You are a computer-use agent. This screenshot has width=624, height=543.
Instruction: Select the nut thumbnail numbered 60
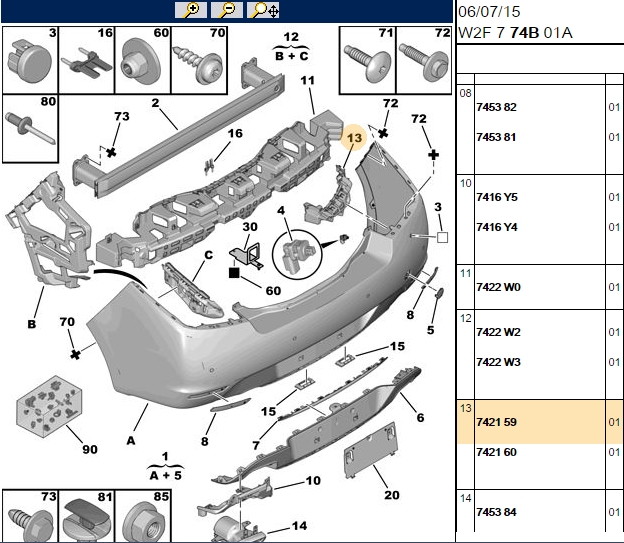(x=143, y=60)
